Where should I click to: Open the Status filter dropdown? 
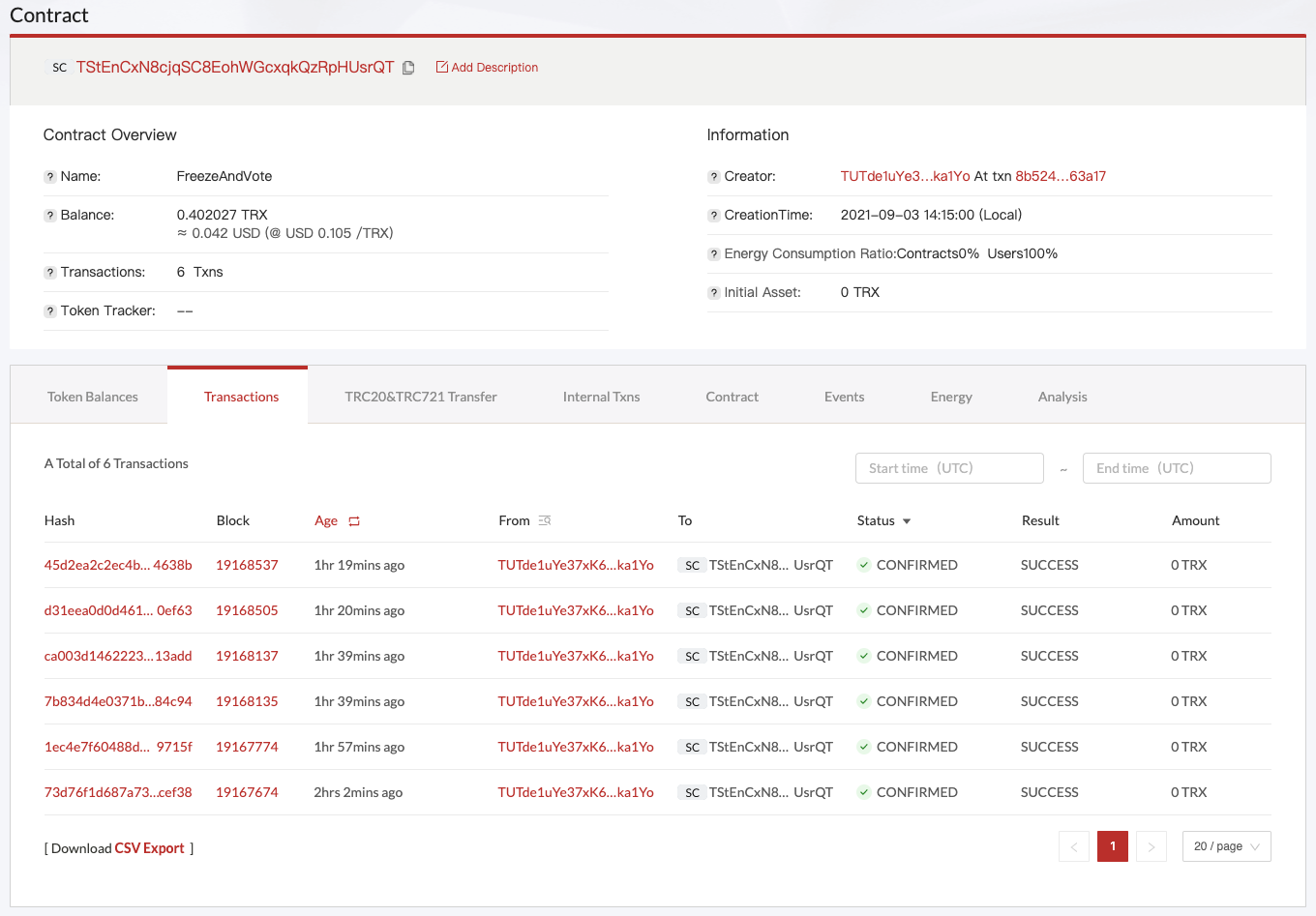click(908, 520)
